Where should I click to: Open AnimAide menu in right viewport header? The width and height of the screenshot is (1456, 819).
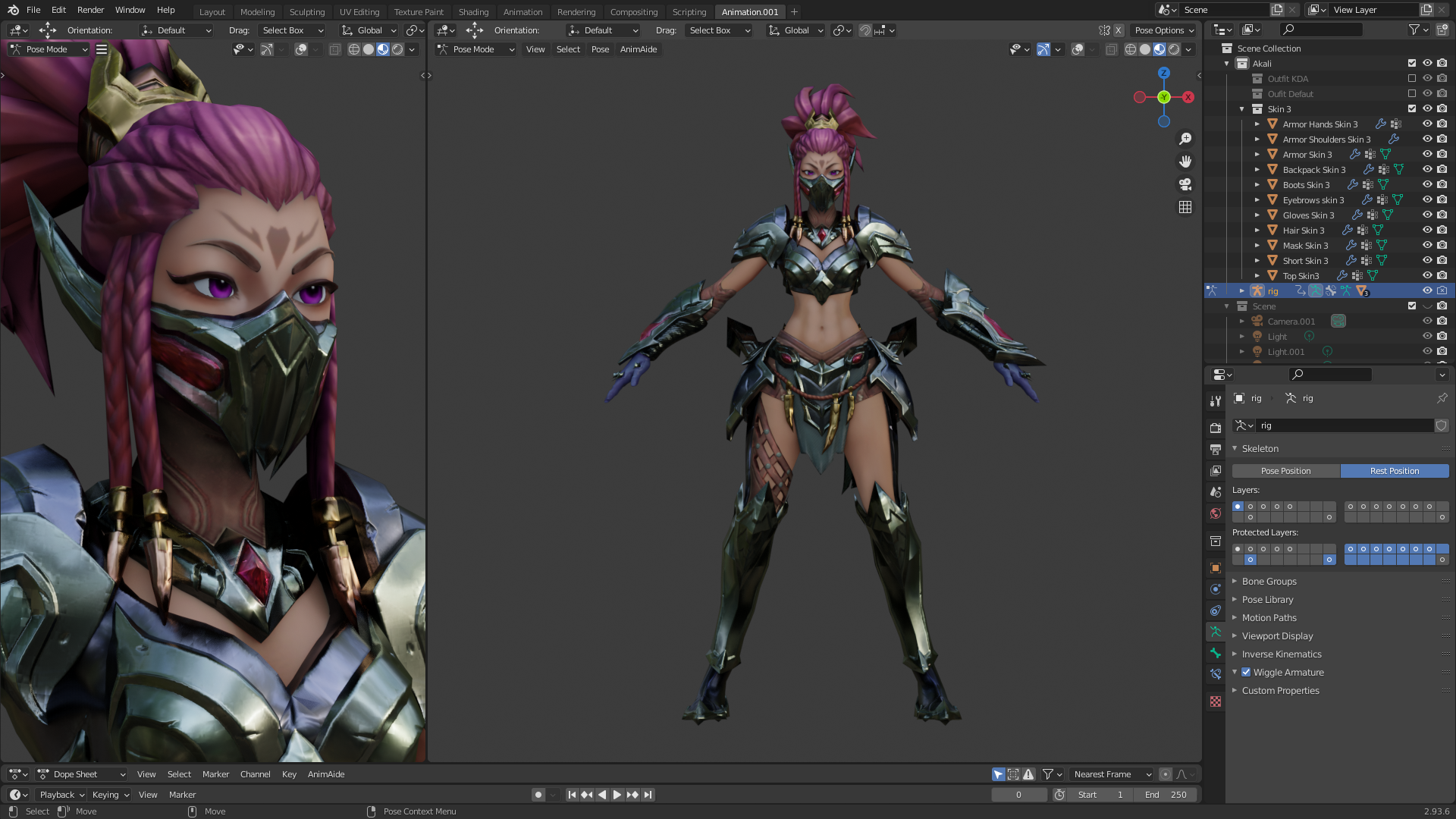tap(639, 49)
